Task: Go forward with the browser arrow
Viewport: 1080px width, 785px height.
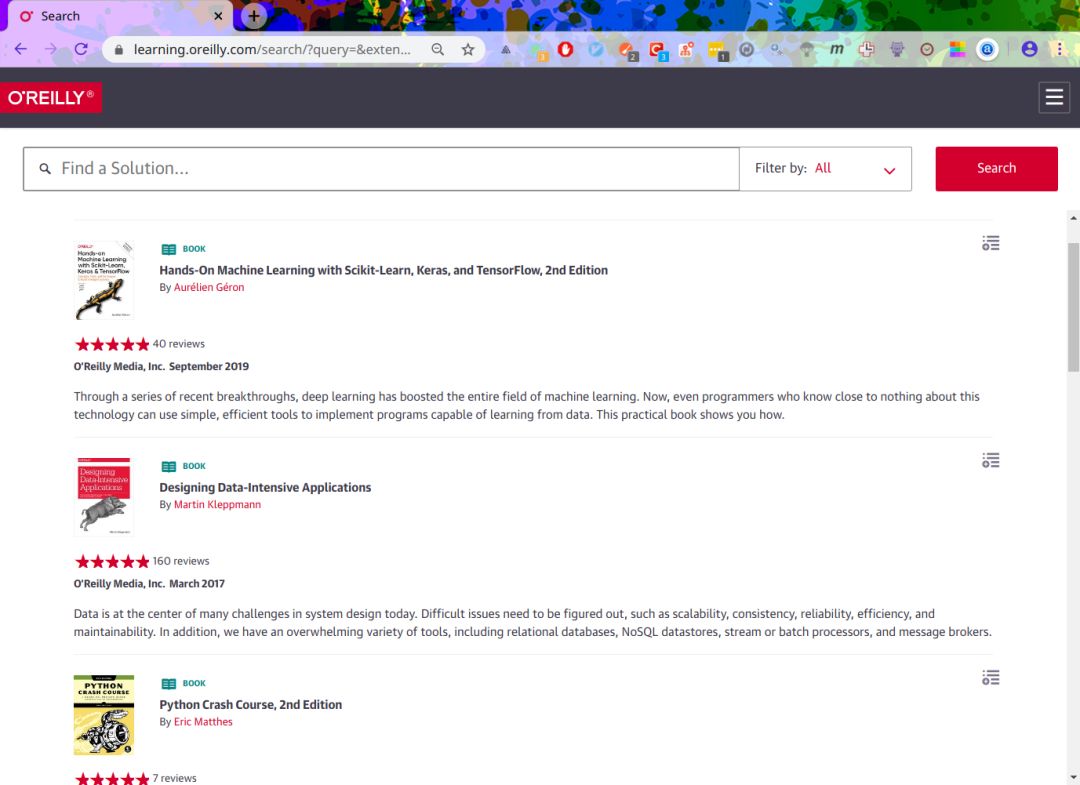Action: click(x=50, y=49)
